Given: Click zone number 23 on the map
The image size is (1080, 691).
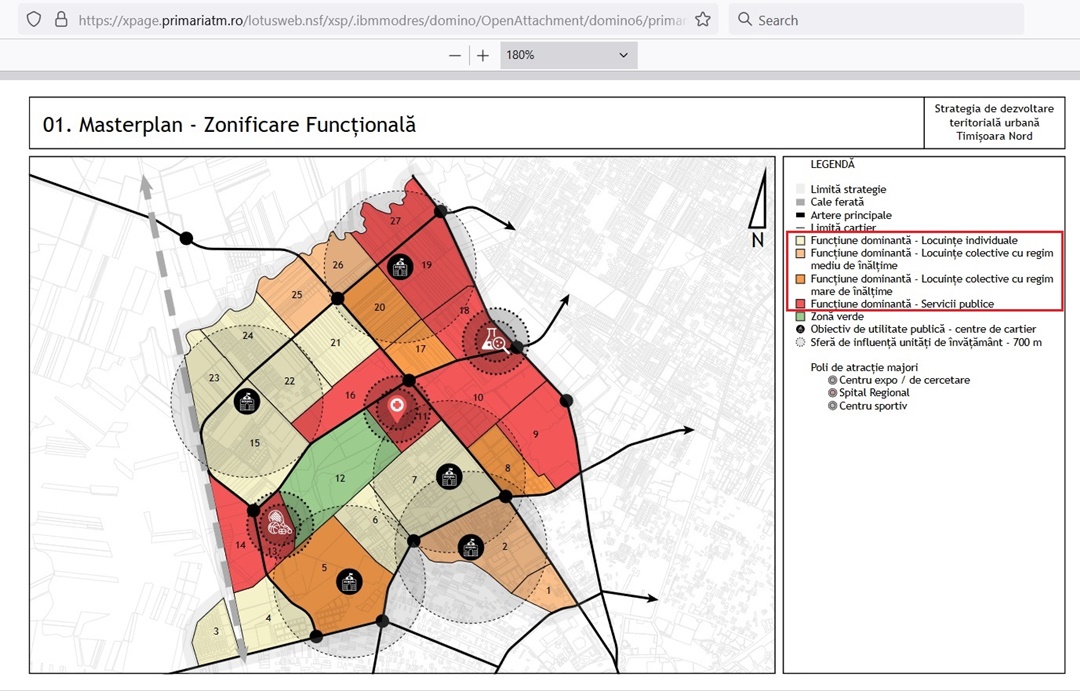Looking at the screenshot, I should [214, 378].
